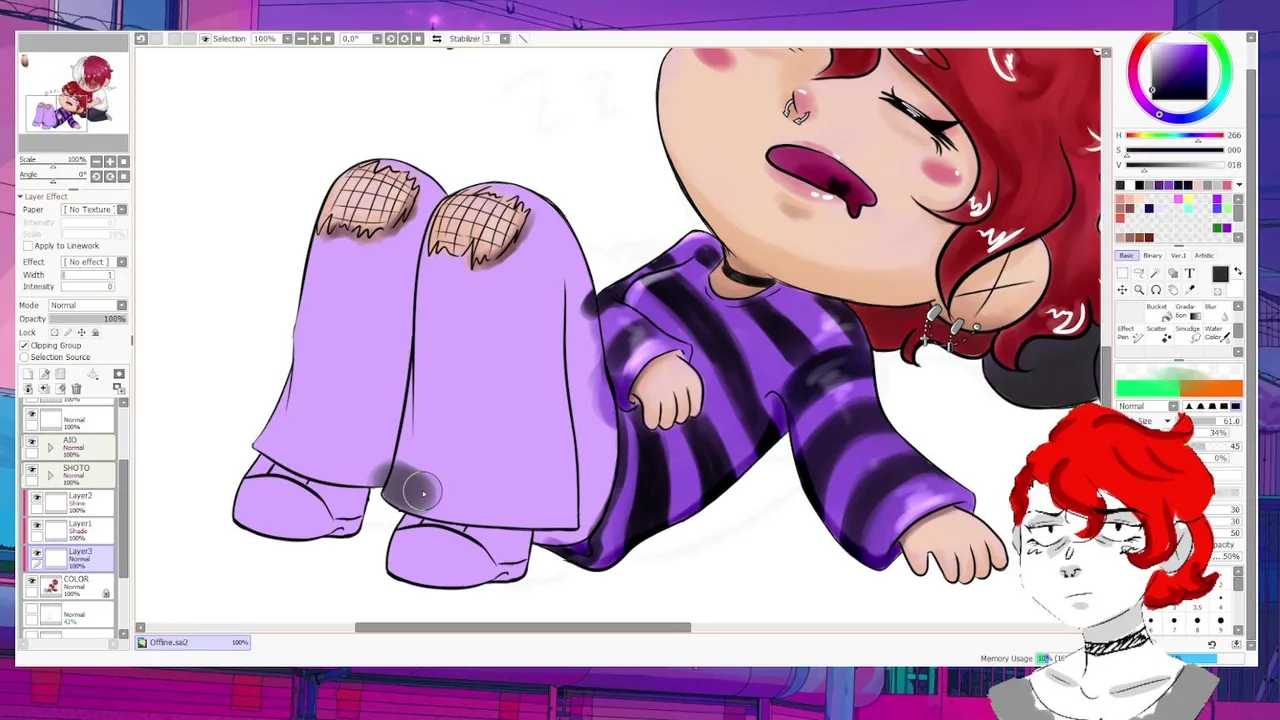This screenshot has height=720, width=1280.
Task: Switch to the Binary tool tab
Action: click(x=1152, y=256)
